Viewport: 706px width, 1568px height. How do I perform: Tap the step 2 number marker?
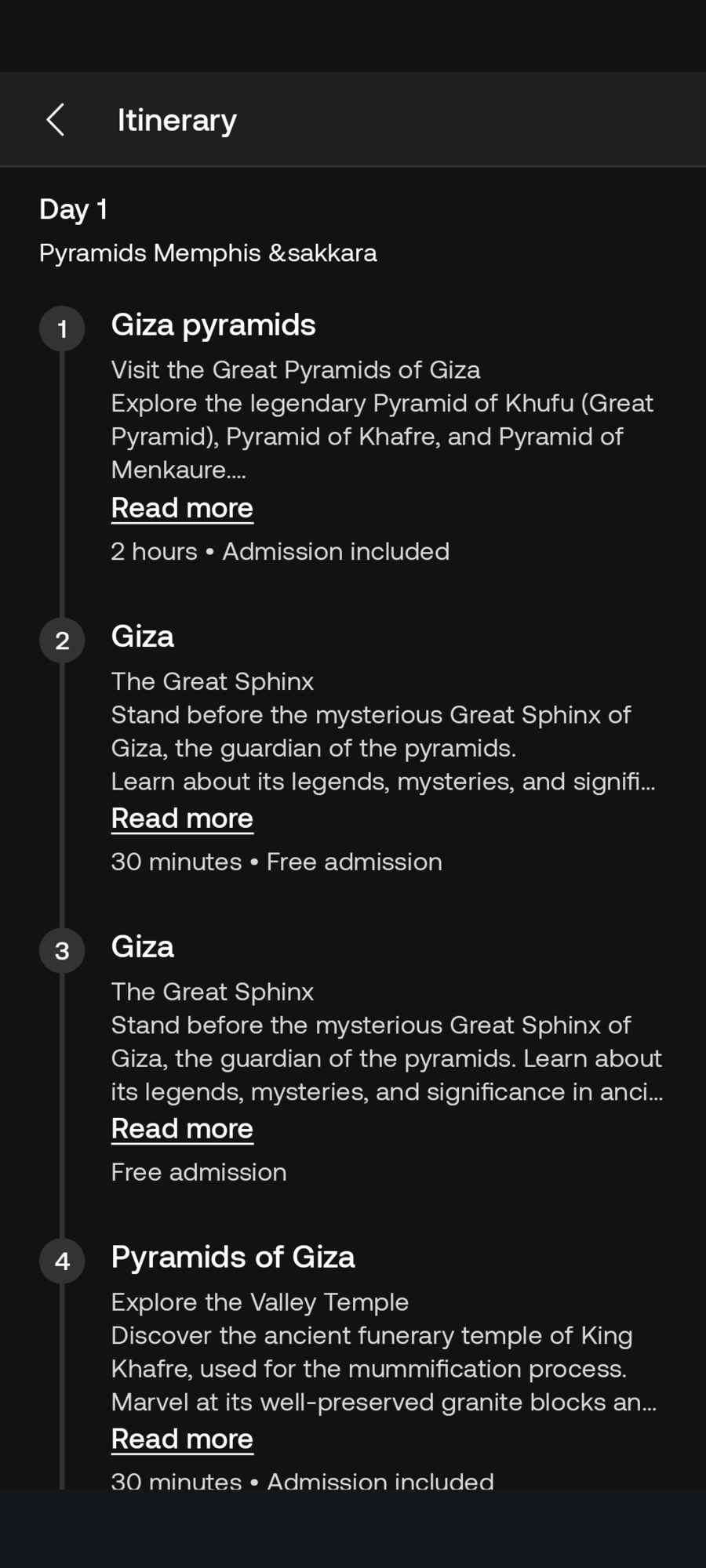click(62, 641)
